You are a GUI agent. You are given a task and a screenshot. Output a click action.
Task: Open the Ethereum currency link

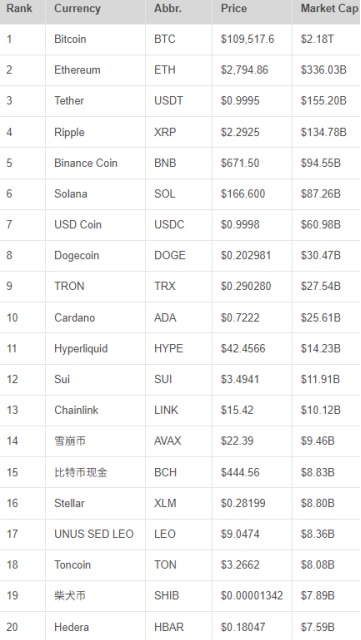(x=77, y=70)
